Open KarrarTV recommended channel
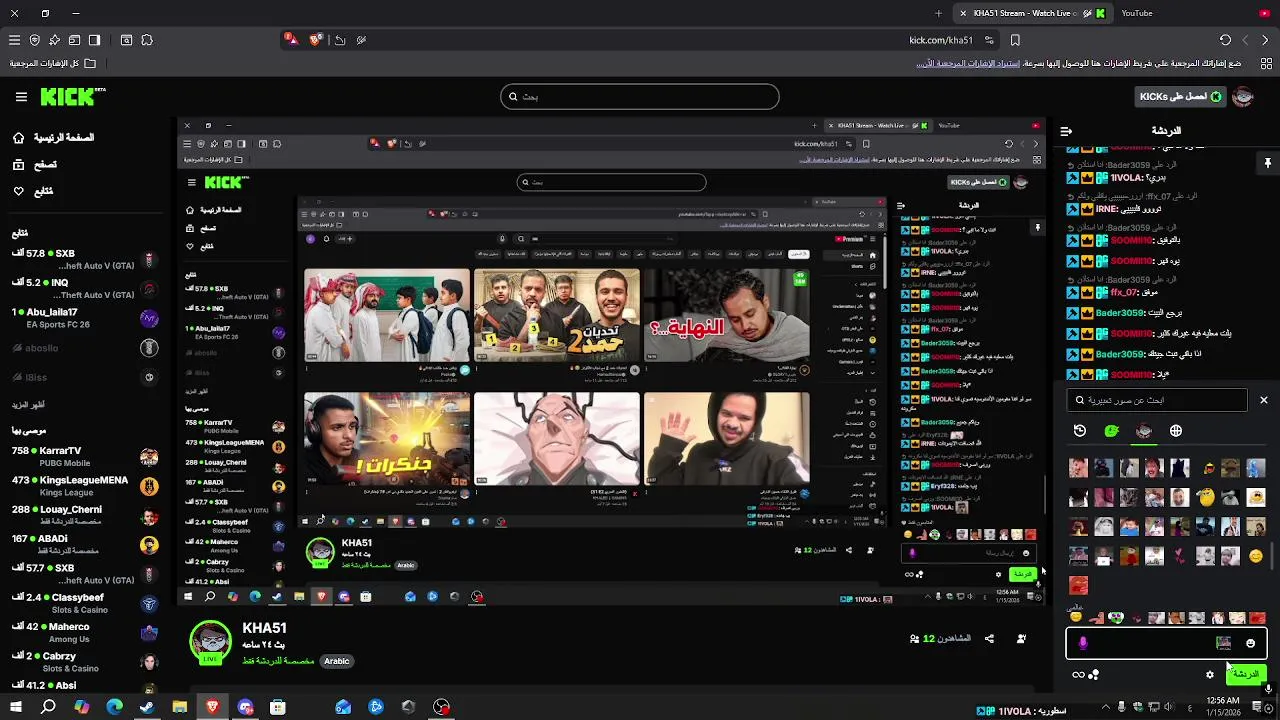 [83, 457]
